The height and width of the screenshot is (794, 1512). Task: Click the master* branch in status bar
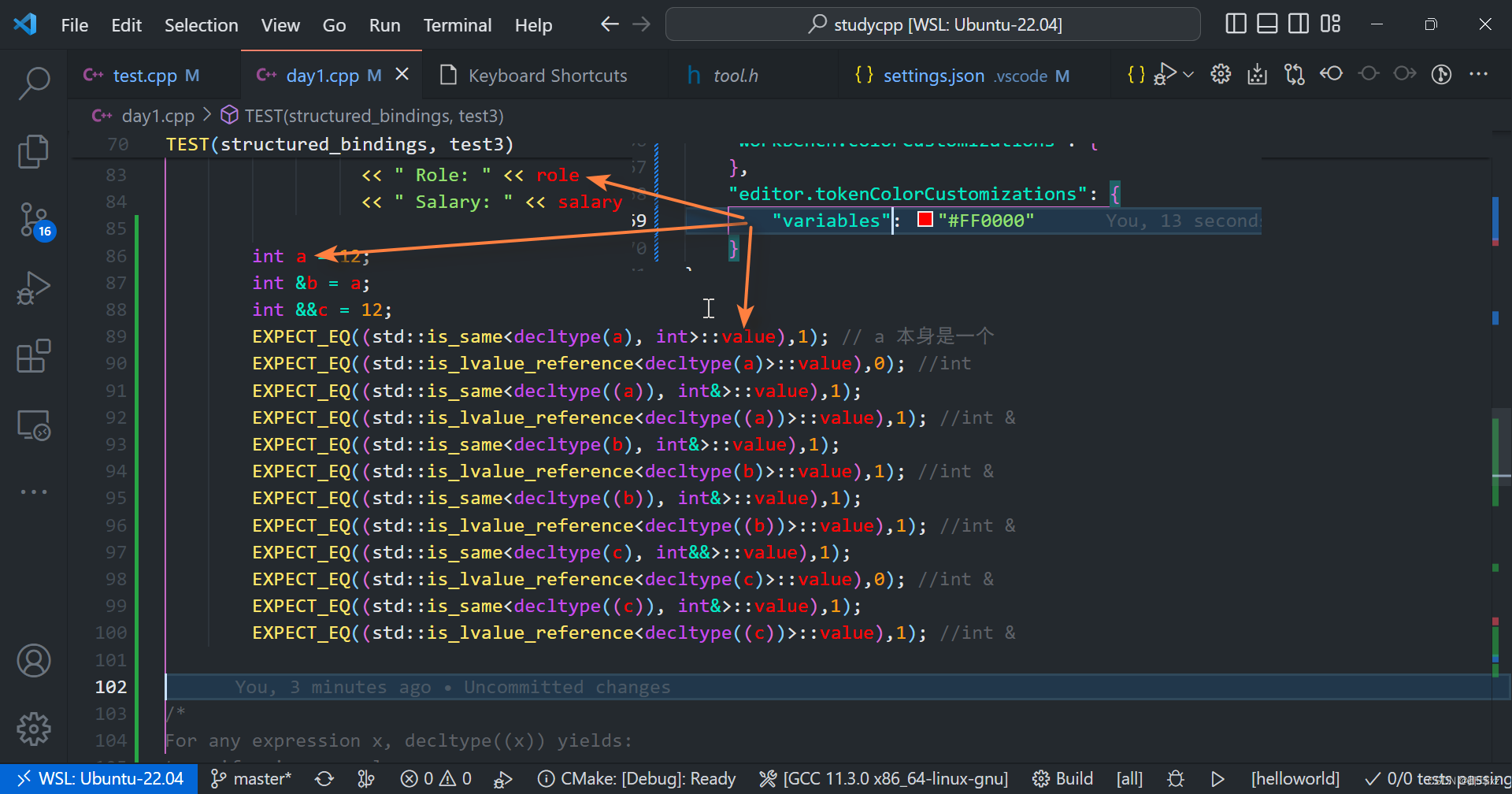(x=250, y=778)
